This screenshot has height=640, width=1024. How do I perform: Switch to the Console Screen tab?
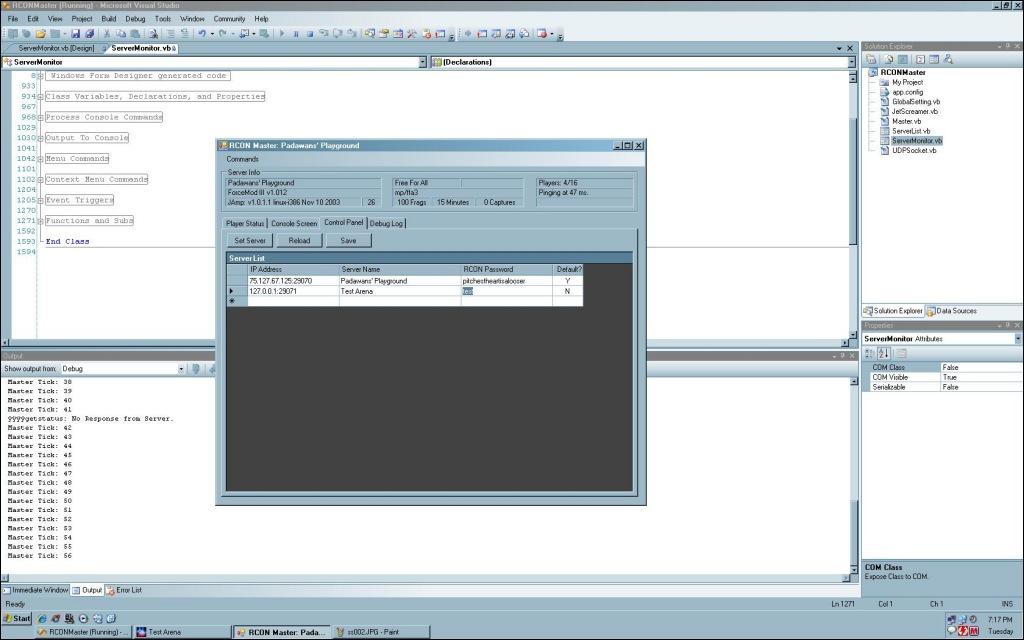[294, 223]
